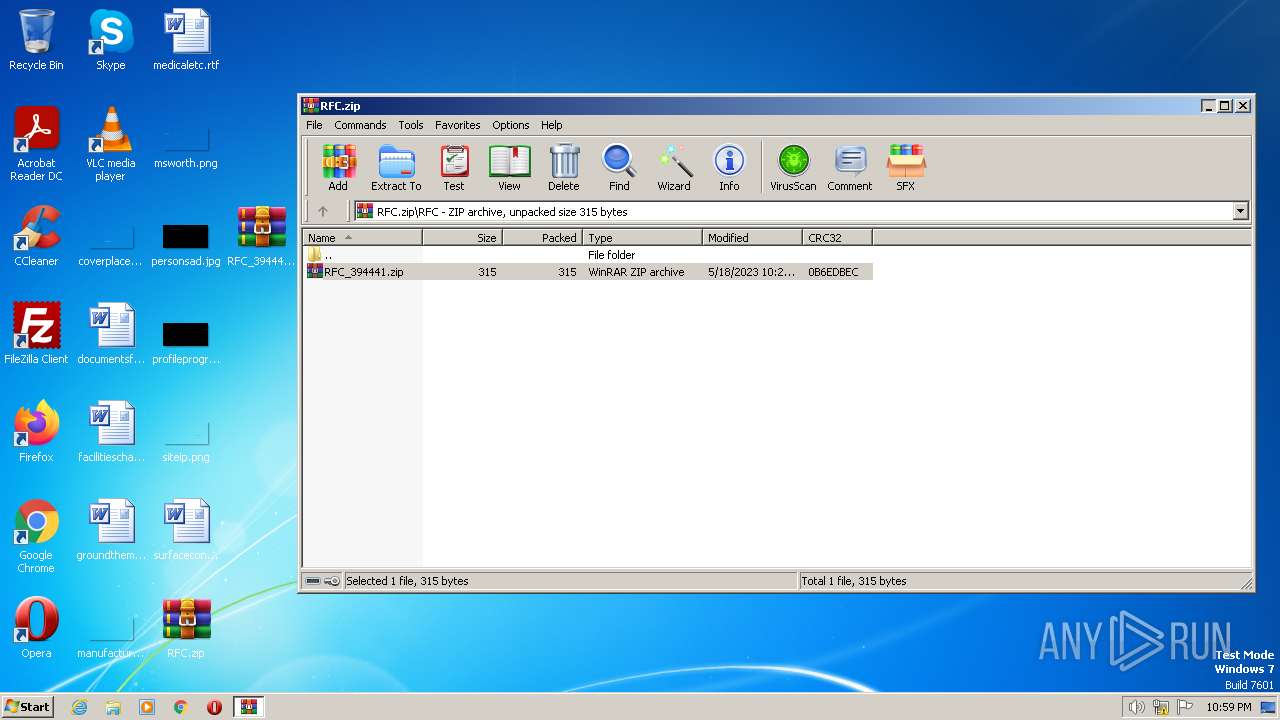
Task: Select medicaletc.rtf desktop file
Action: coord(186,40)
